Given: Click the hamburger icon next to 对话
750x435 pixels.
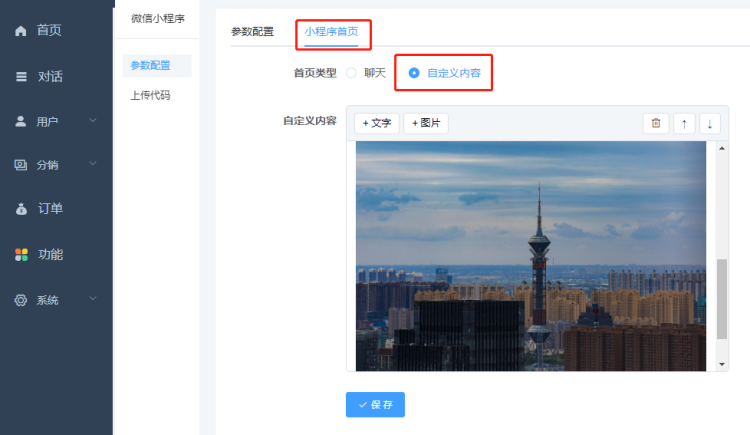Looking at the screenshot, I should click(x=21, y=77).
